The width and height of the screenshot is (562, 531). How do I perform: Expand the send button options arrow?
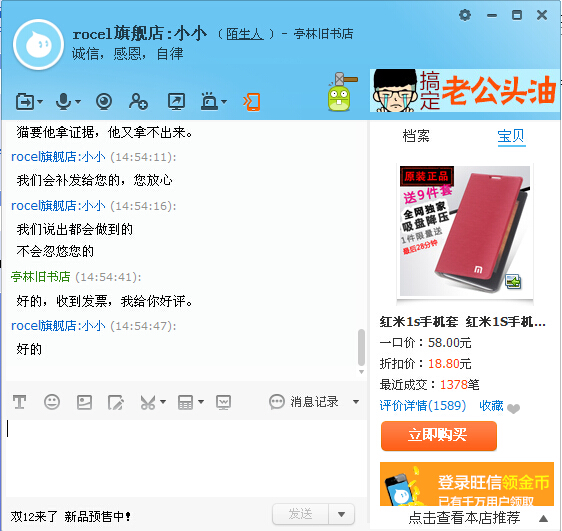point(341,515)
